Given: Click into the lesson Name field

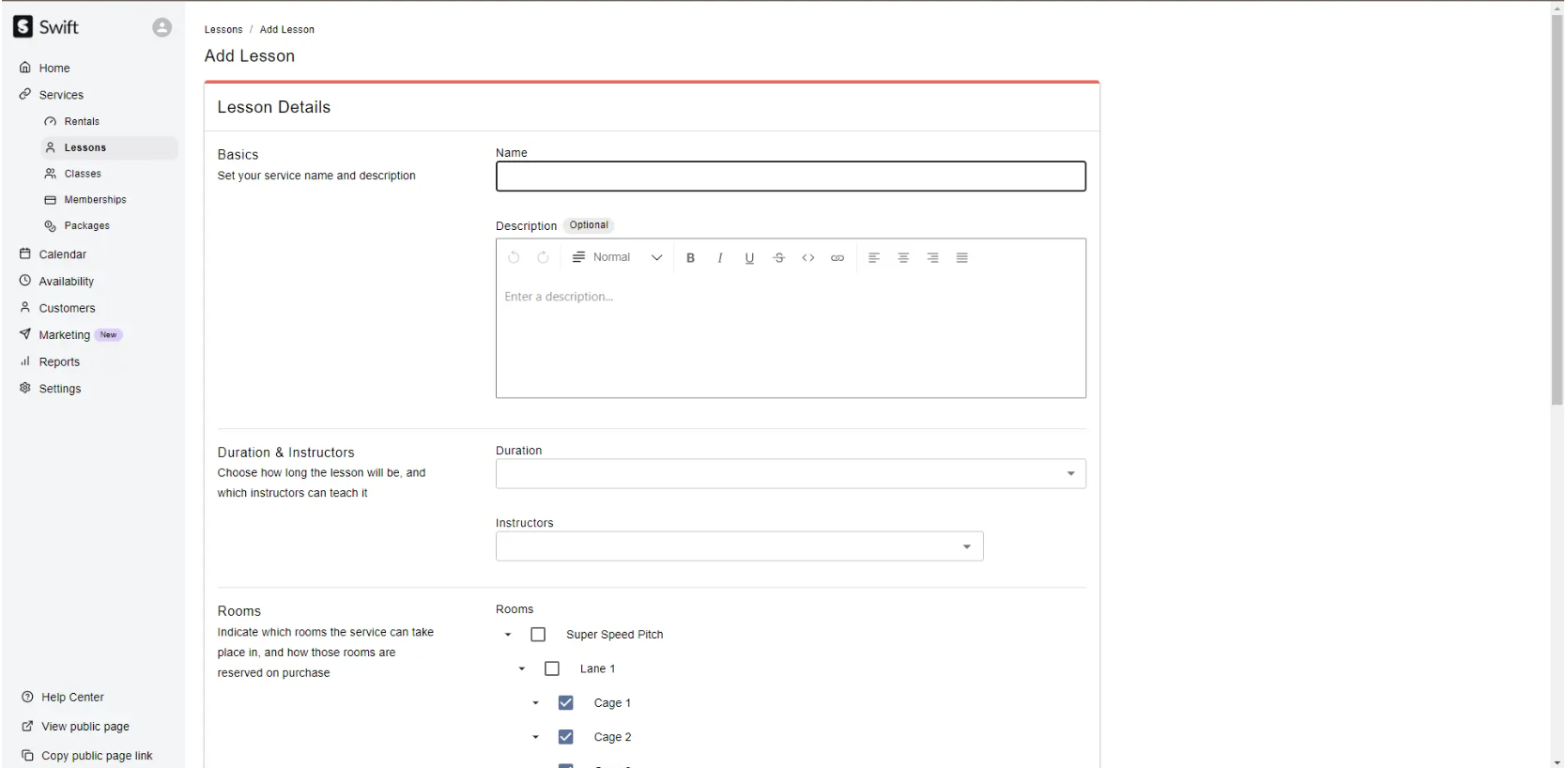Looking at the screenshot, I should point(791,177).
